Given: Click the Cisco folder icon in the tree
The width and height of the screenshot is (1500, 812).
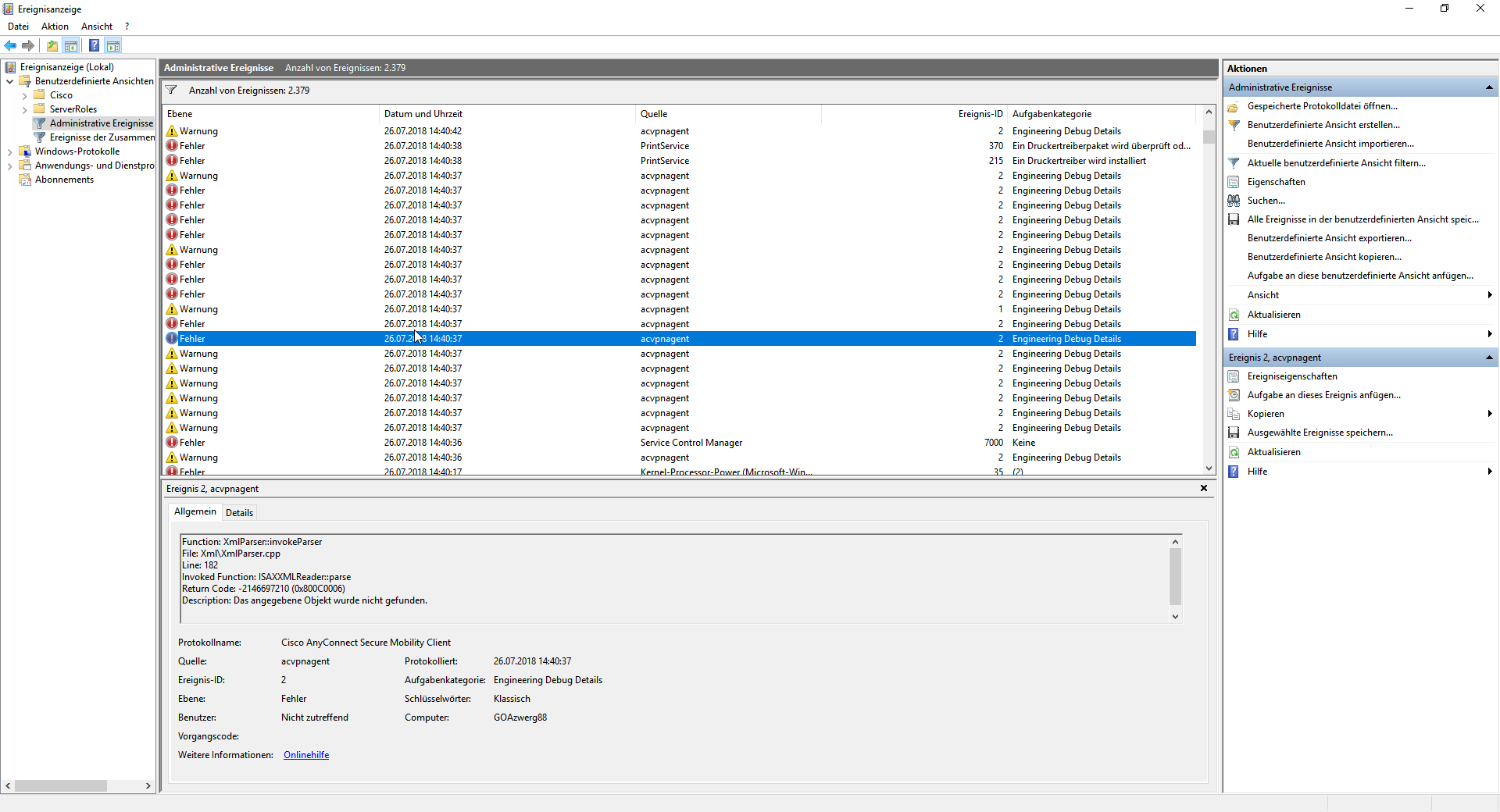Looking at the screenshot, I should coord(39,95).
